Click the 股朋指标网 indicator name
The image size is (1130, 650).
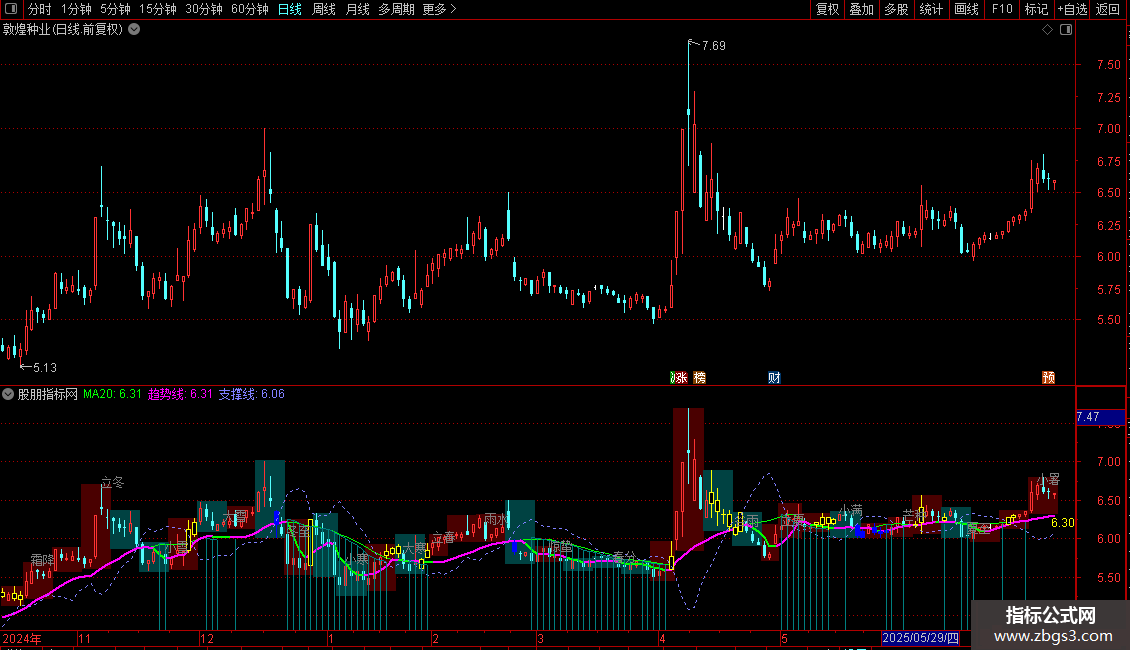point(48,394)
